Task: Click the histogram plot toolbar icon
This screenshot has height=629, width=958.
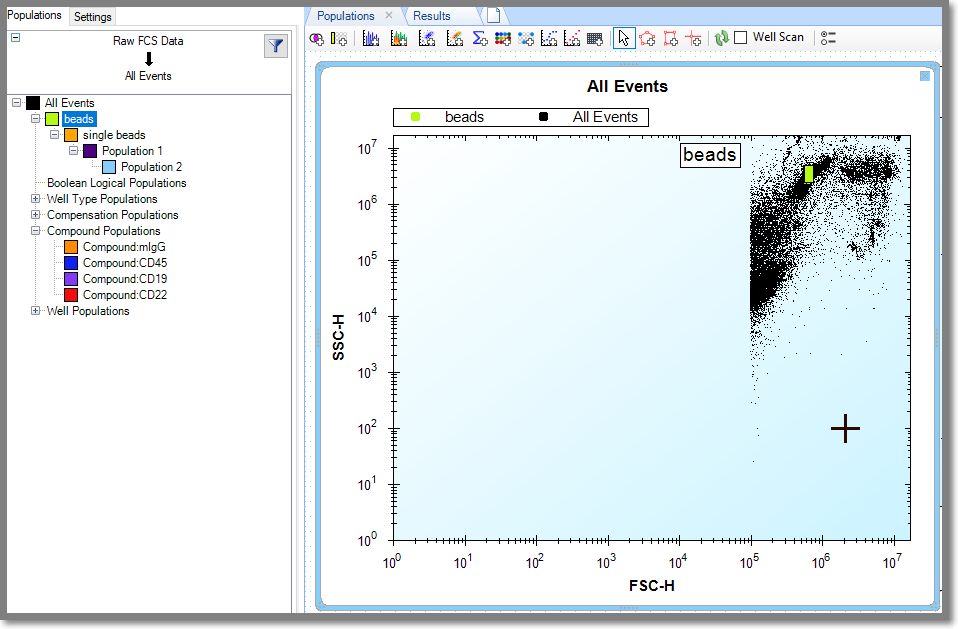Action: pos(371,38)
